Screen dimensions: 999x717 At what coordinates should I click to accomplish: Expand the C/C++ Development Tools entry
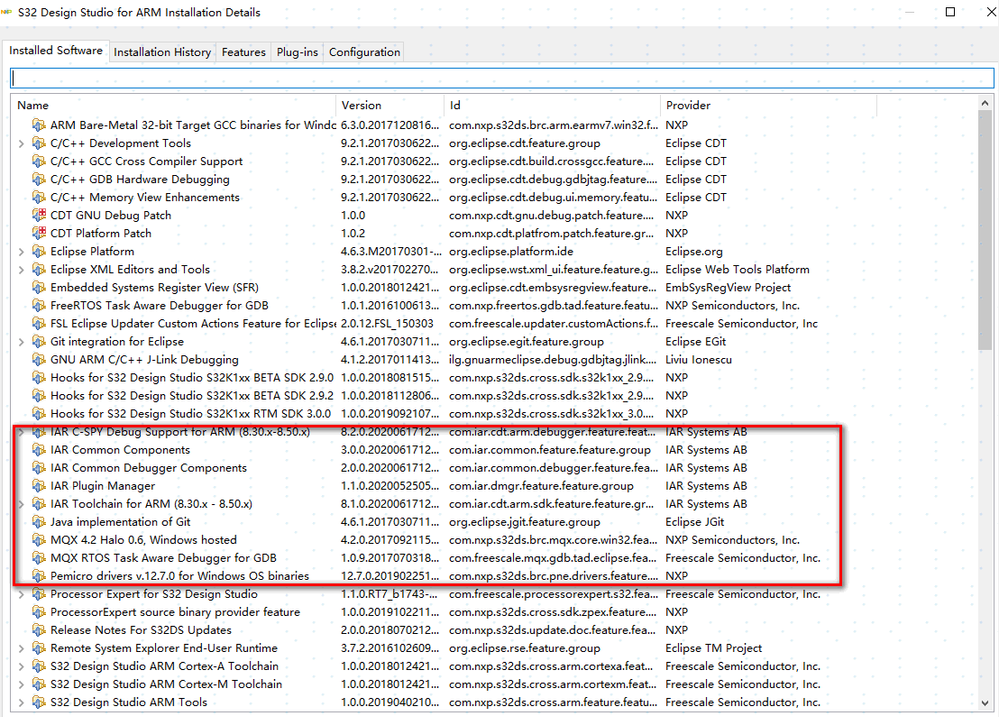tap(21, 144)
